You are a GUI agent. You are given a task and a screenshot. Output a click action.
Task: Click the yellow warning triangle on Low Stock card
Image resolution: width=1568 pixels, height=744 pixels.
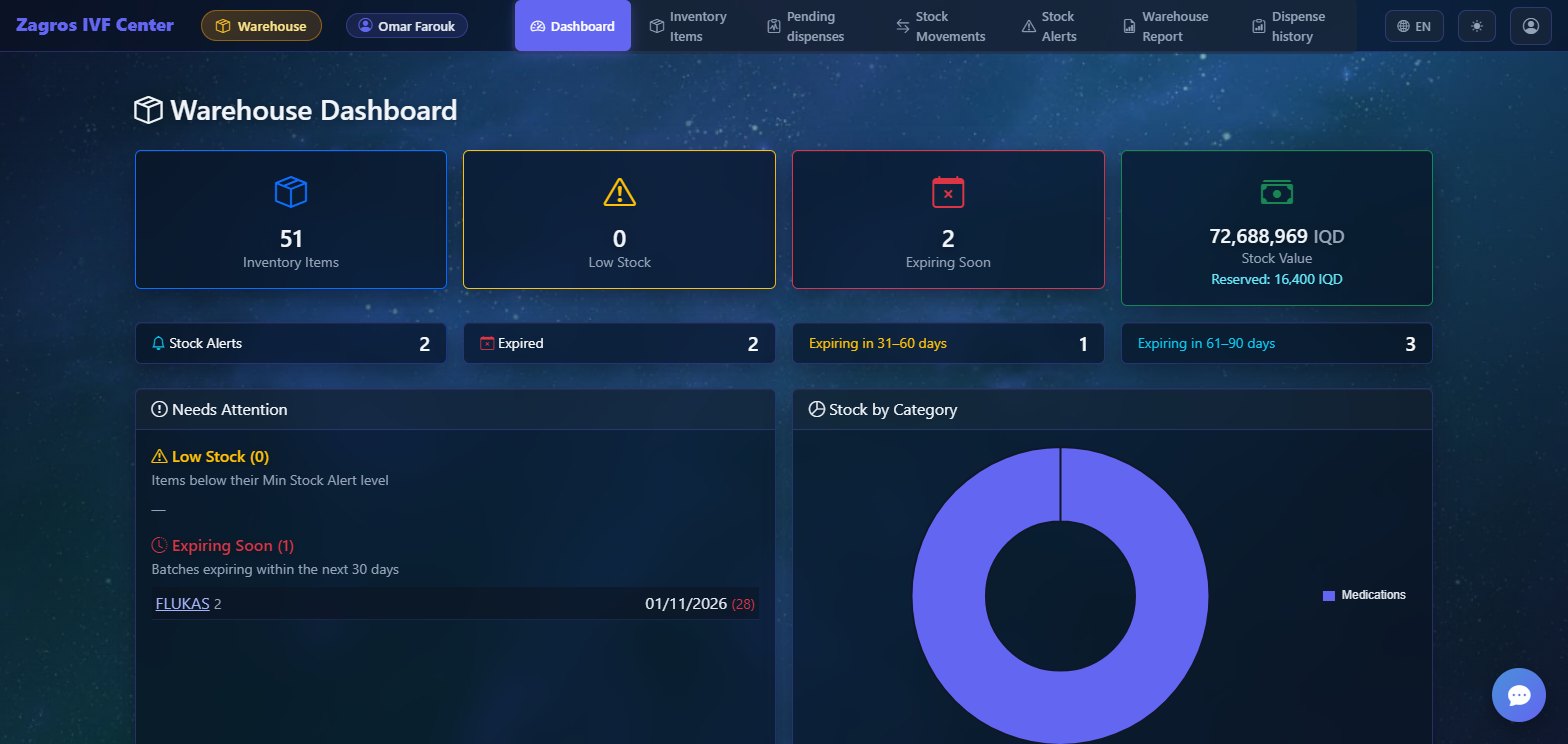click(x=619, y=192)
